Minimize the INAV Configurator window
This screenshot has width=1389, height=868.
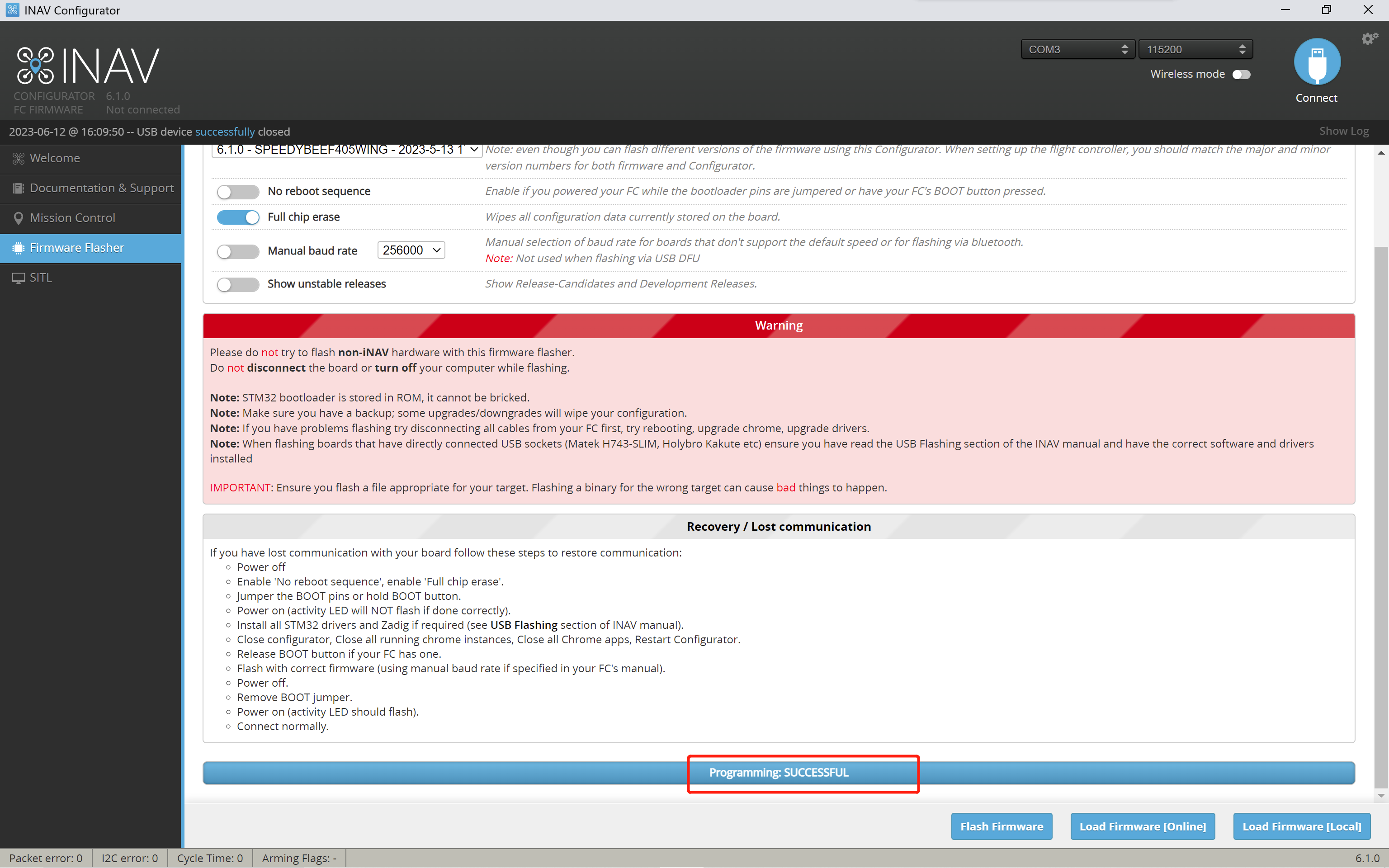pyautogui.click(x=1285, y=10)
